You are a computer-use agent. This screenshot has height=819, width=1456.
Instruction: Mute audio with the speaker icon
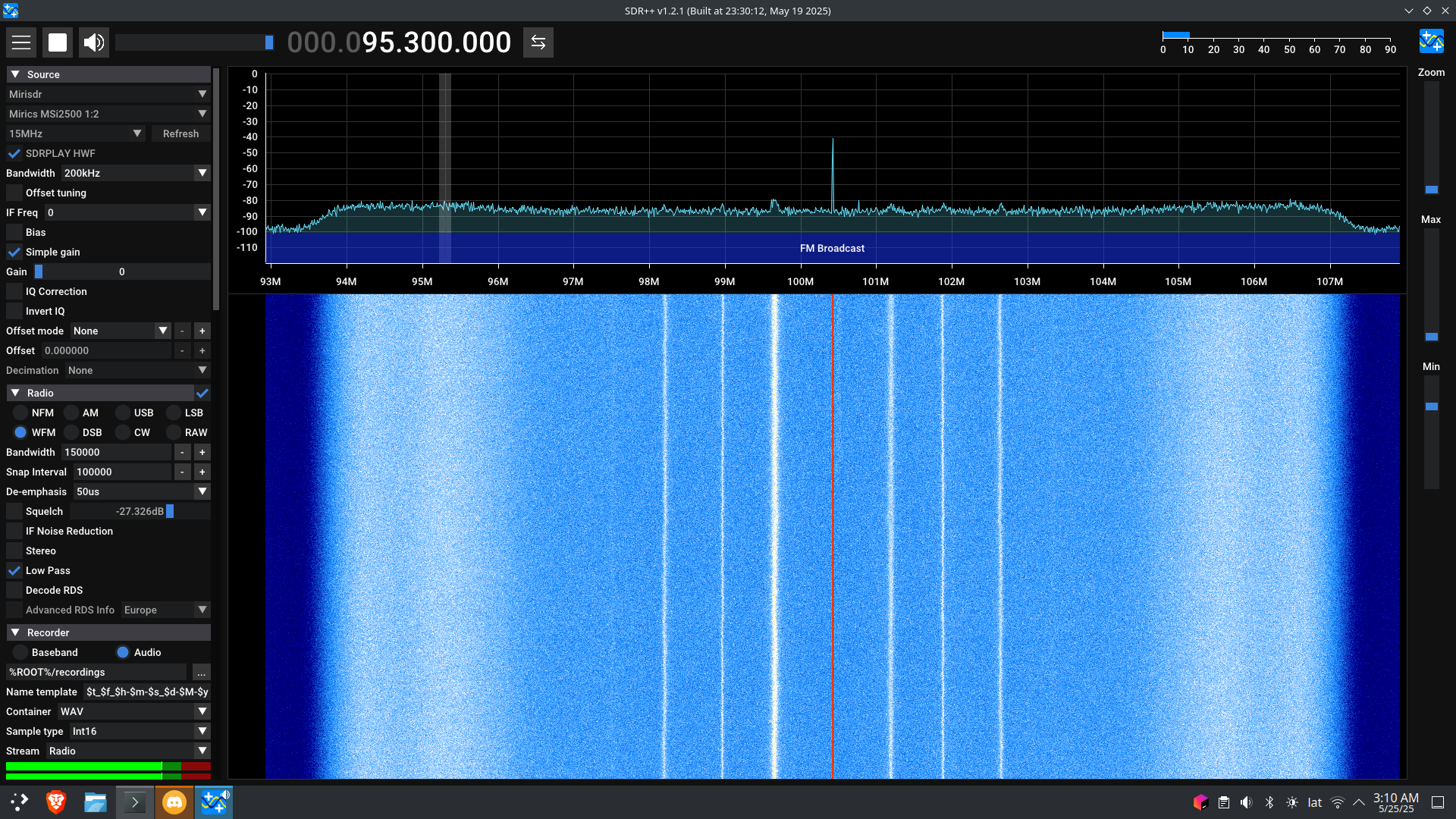point(94,42)
